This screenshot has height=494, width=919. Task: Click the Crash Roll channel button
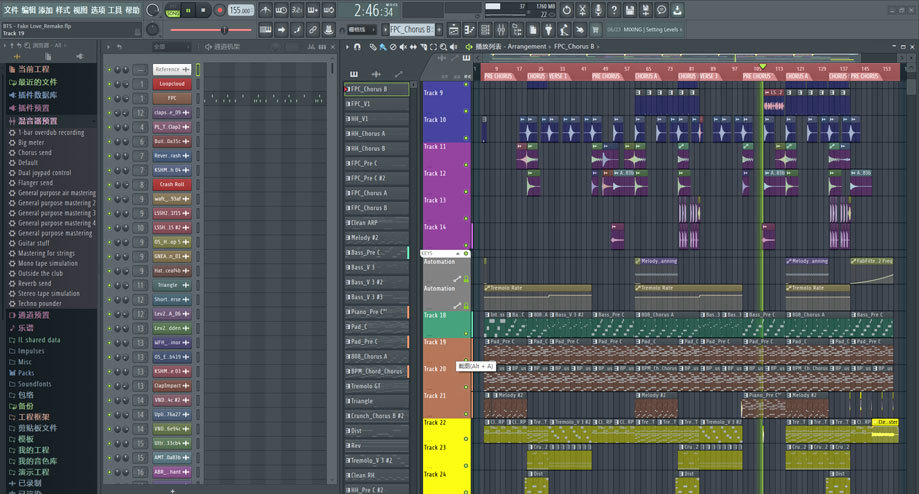pos(172,184)
